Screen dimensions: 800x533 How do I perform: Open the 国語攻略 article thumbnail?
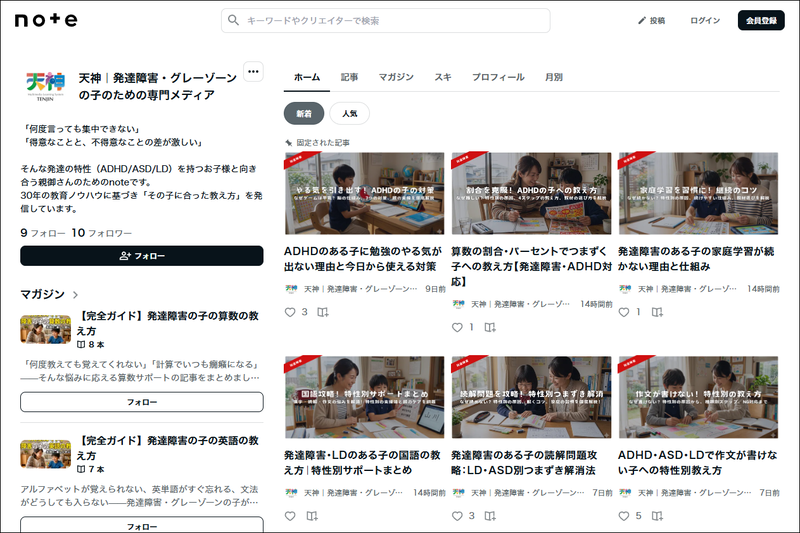click(x=364, y=397)
